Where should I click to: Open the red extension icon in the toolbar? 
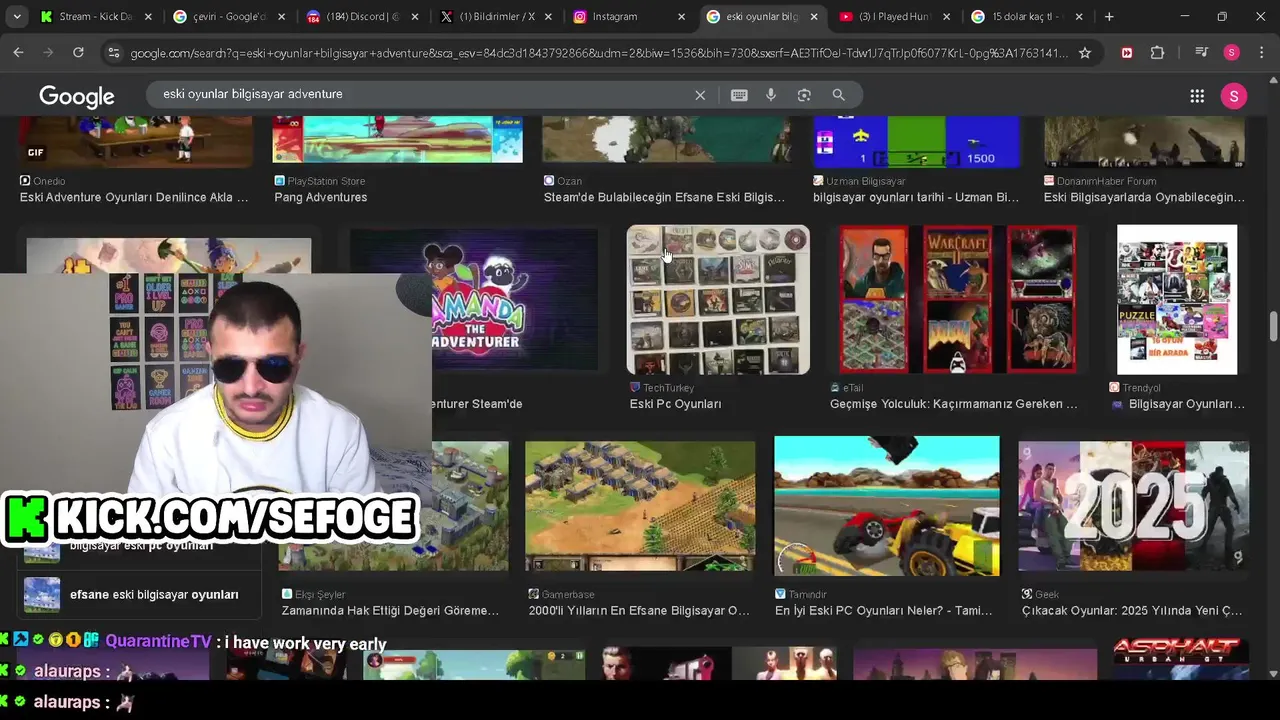1127,53
